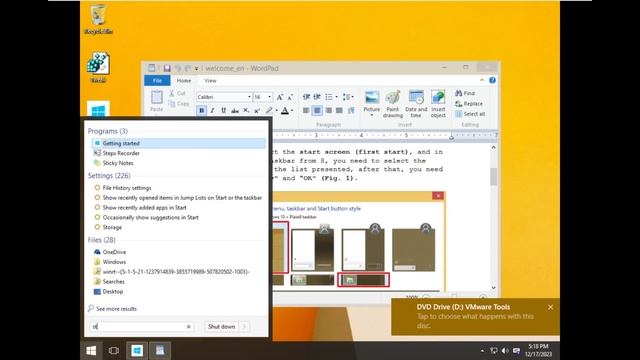Apply Superscript formatting in WordPad
Image resolution: width=640 pixels, height=360 pixels.
257,110
